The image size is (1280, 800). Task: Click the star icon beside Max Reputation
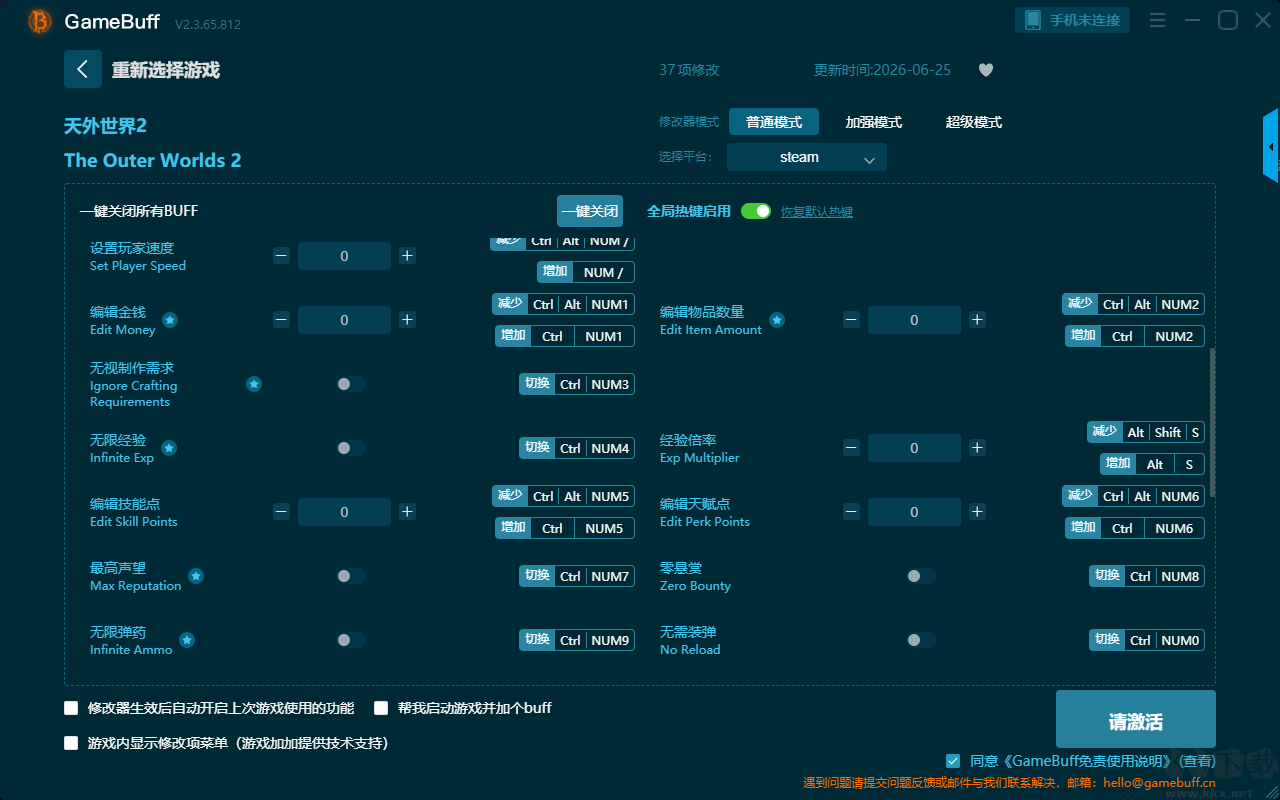coord(196,576)
